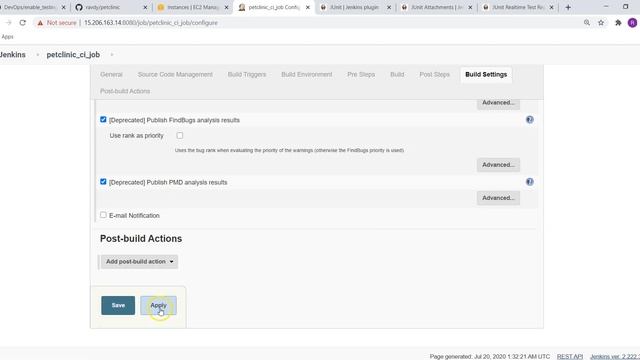Jump to Build Environment tab
Image resolution: width=640 pixels, height=360 pixels.
click(307, 74)
